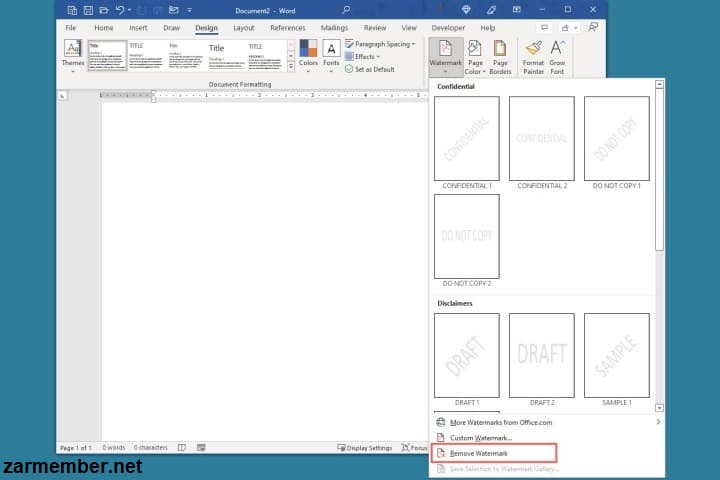Click the Set as Default checkmark button
720x480 pixels.
[370, 69]
